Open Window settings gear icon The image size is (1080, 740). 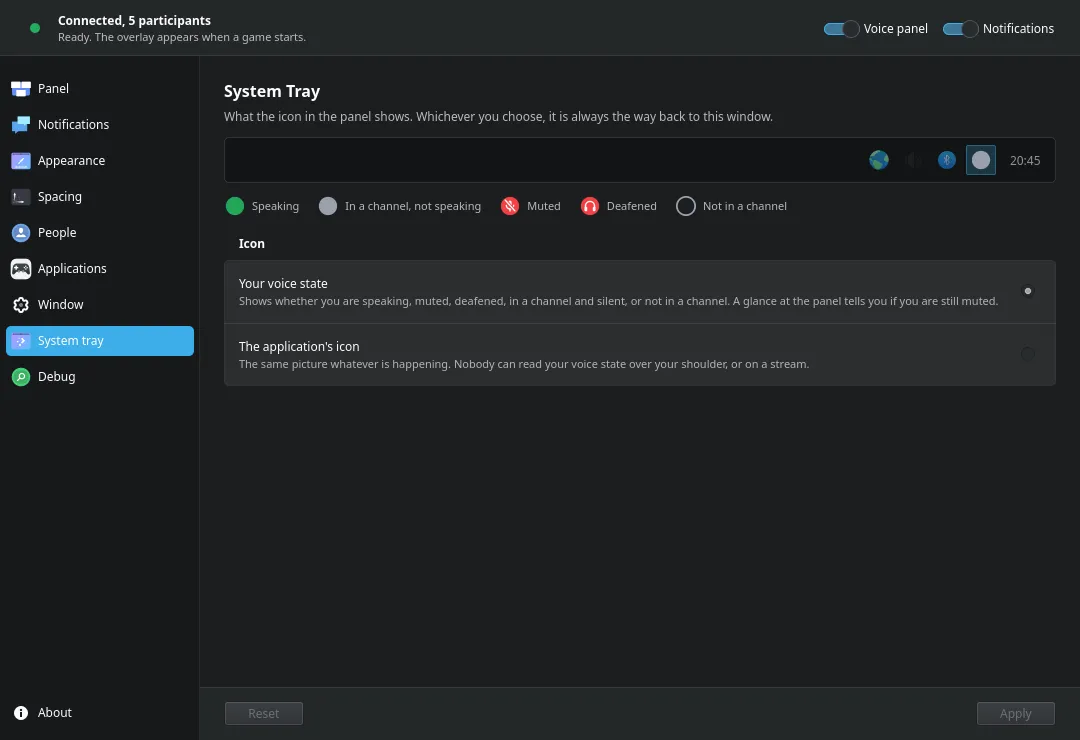(21, 305)
